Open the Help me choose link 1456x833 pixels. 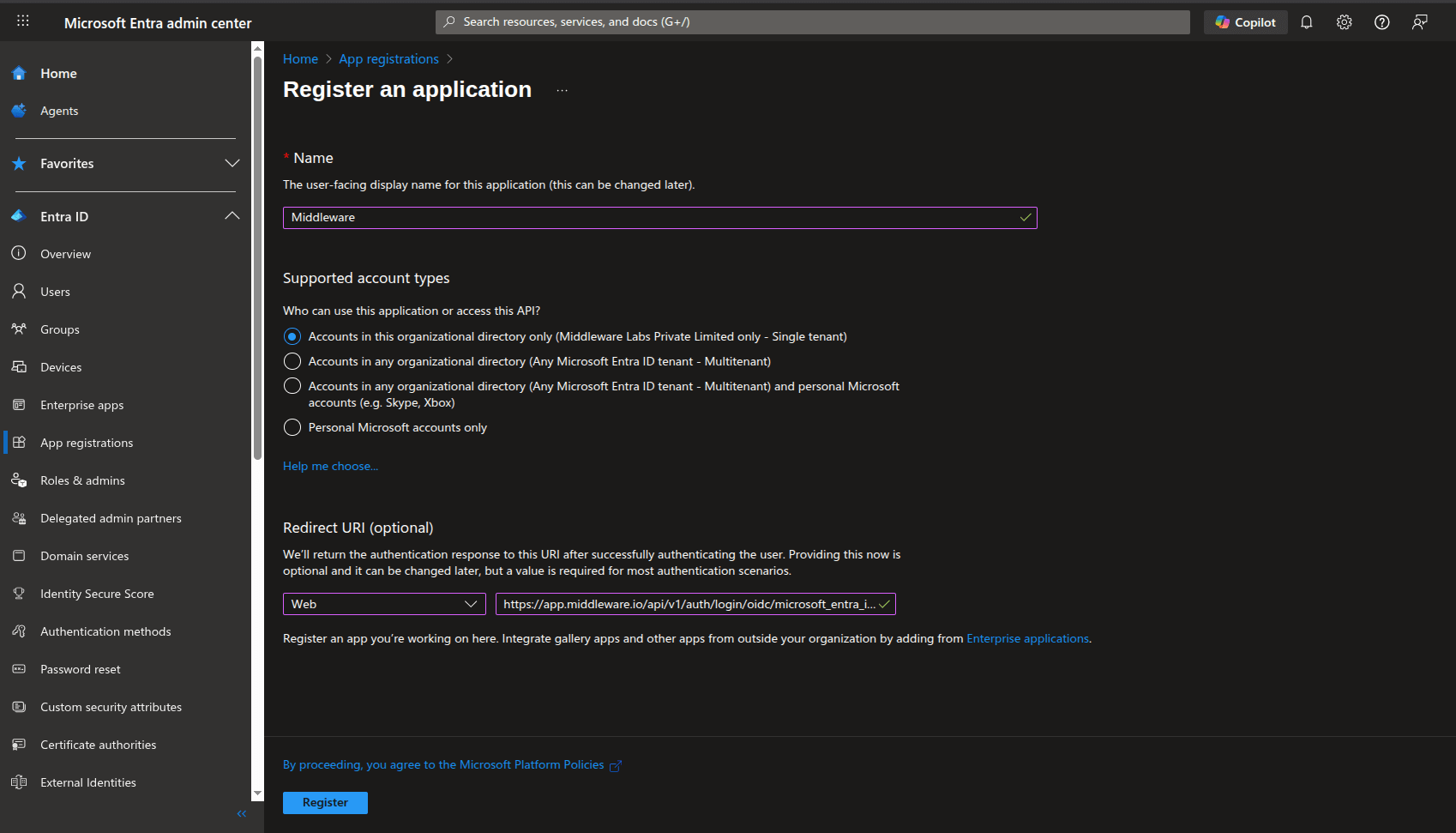coord(330,466)
